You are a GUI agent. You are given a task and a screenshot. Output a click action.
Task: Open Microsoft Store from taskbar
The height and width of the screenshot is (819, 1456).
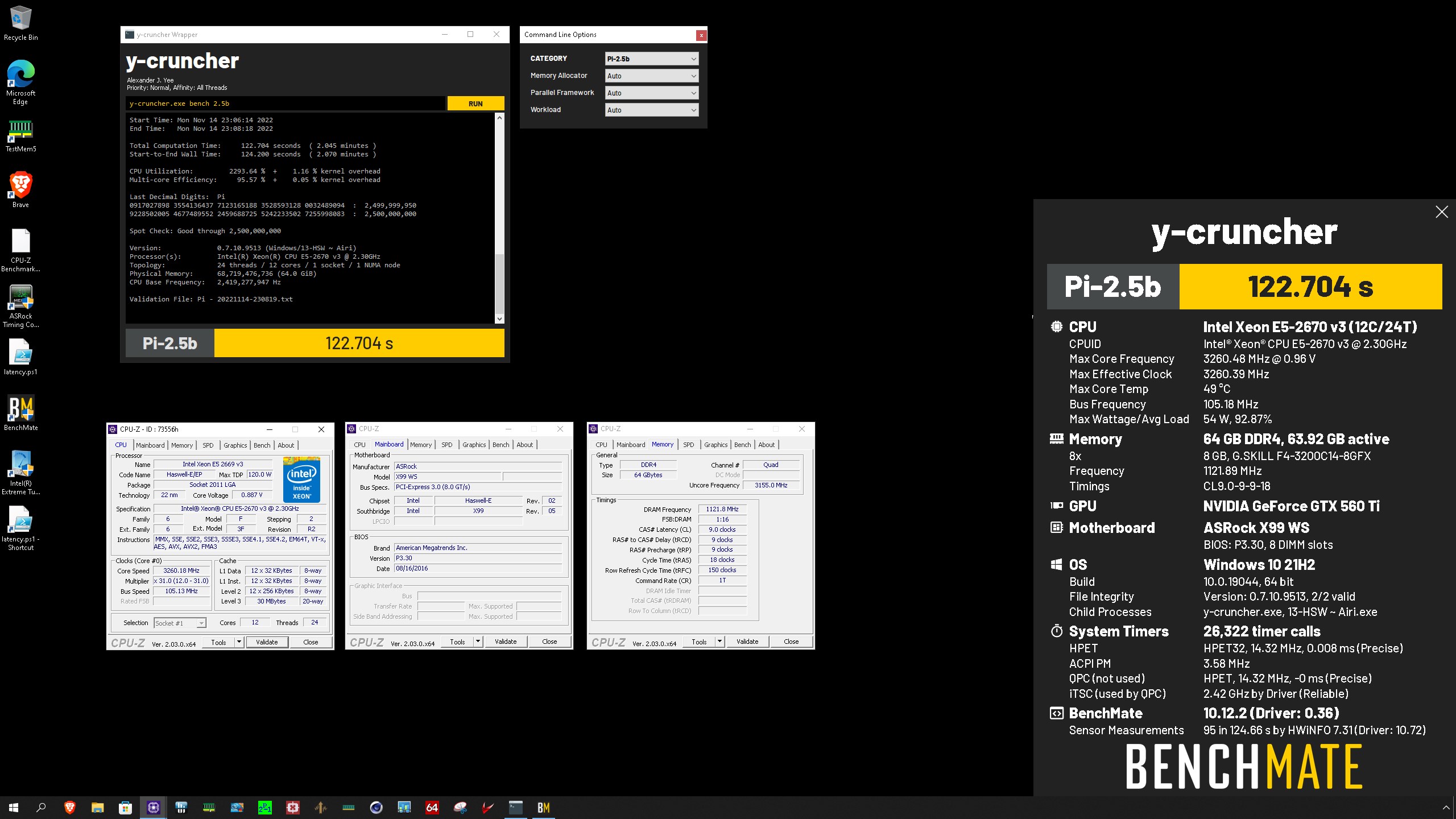pos(125,807)
